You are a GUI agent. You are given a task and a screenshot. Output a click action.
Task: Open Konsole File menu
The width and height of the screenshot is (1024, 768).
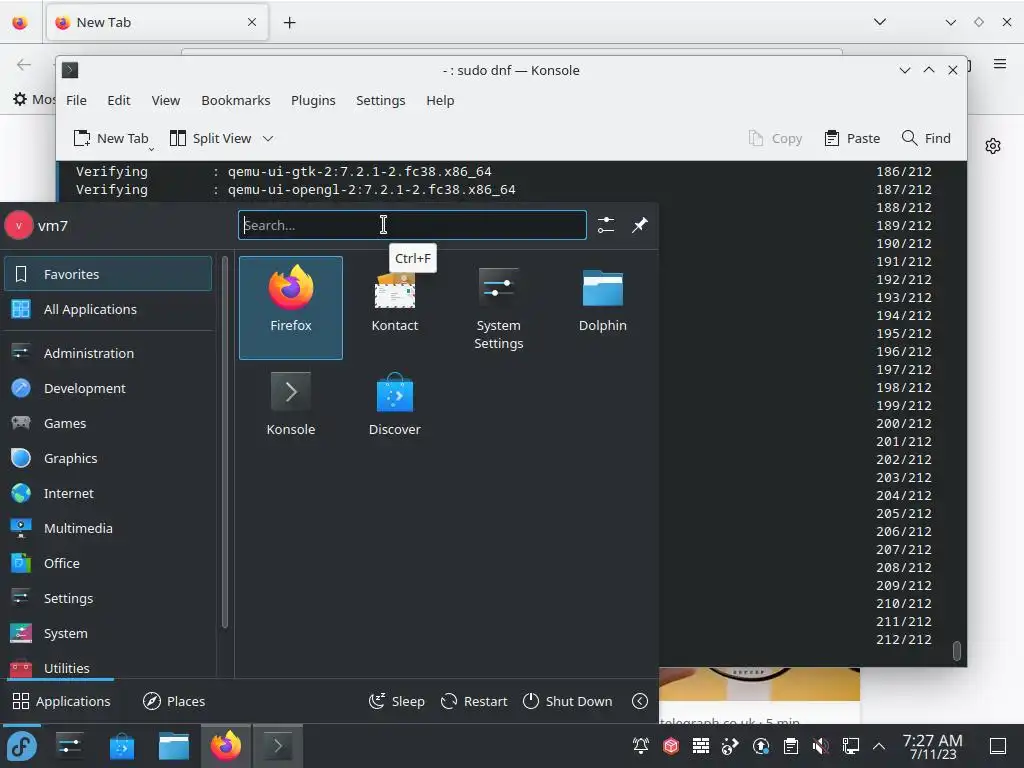pyautogui.click(x=76, y=101)
